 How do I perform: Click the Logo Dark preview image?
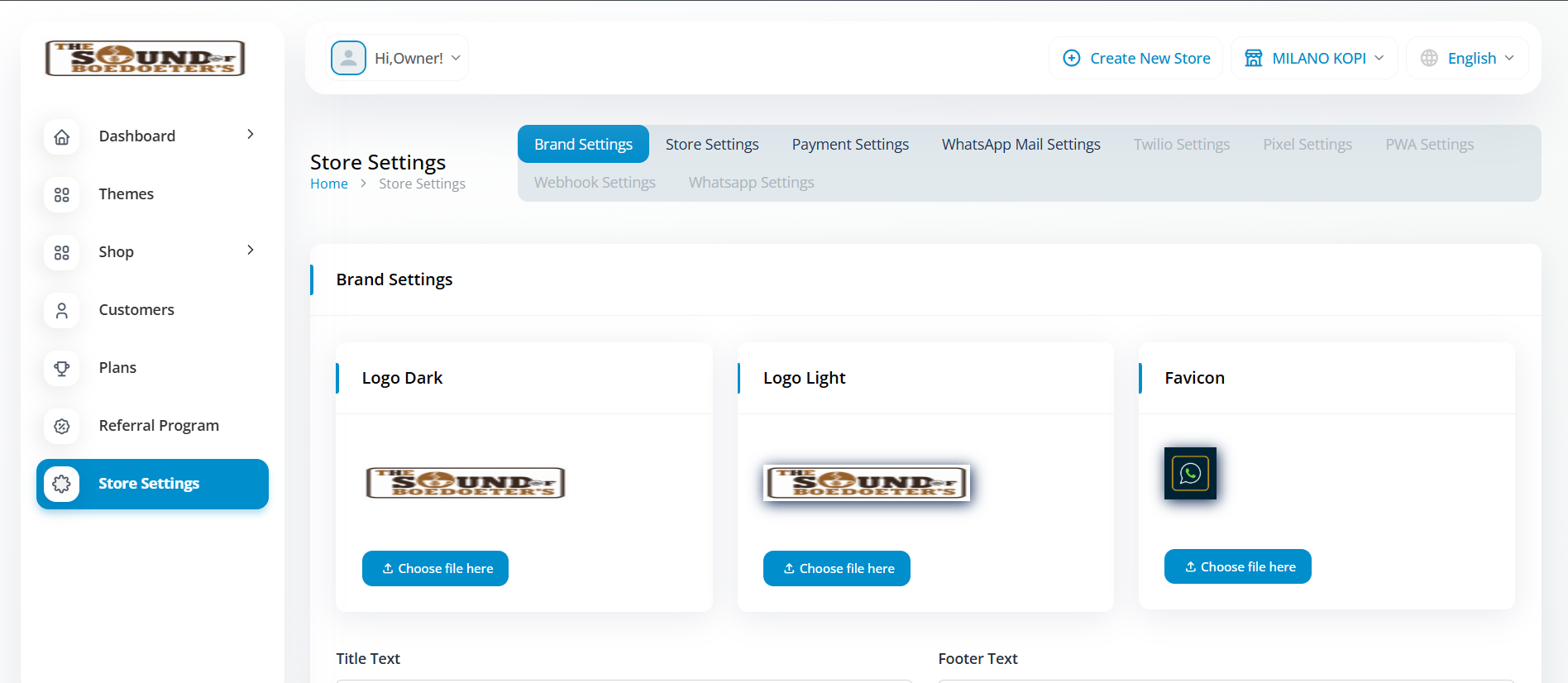coord(466,483)
